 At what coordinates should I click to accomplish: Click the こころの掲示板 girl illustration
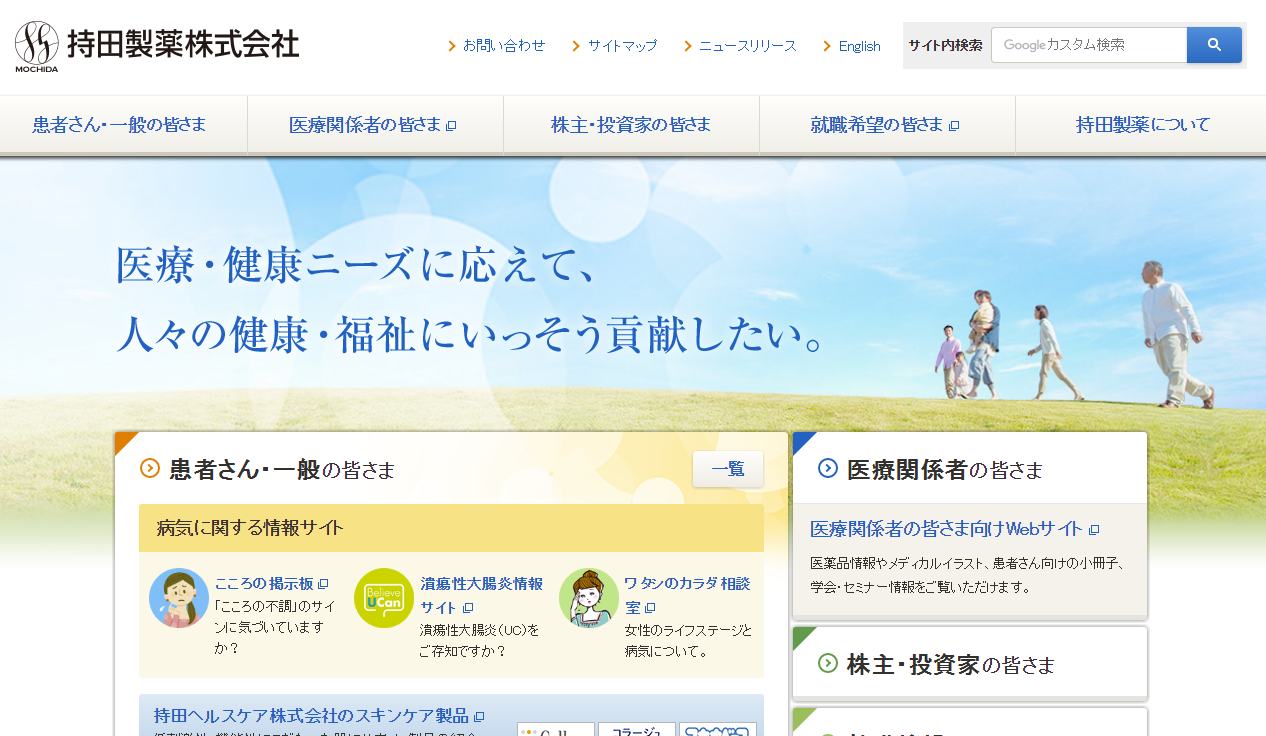pyautogui.click(x=179, y=598)
